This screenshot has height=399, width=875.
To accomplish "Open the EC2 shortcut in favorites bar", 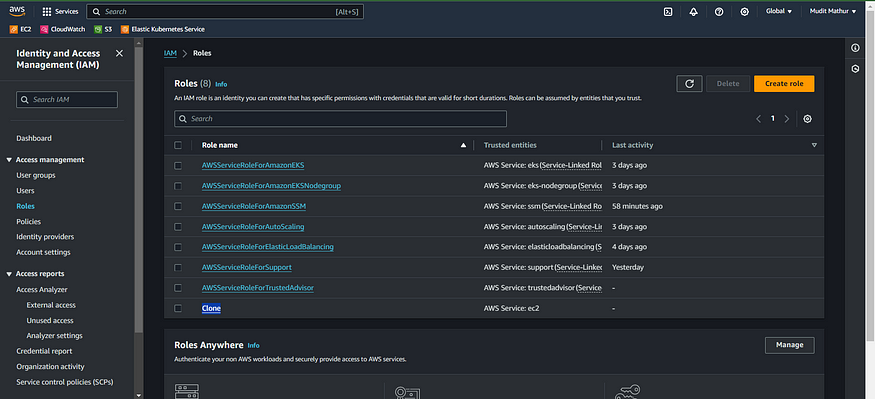I will [x=21, y=29].
